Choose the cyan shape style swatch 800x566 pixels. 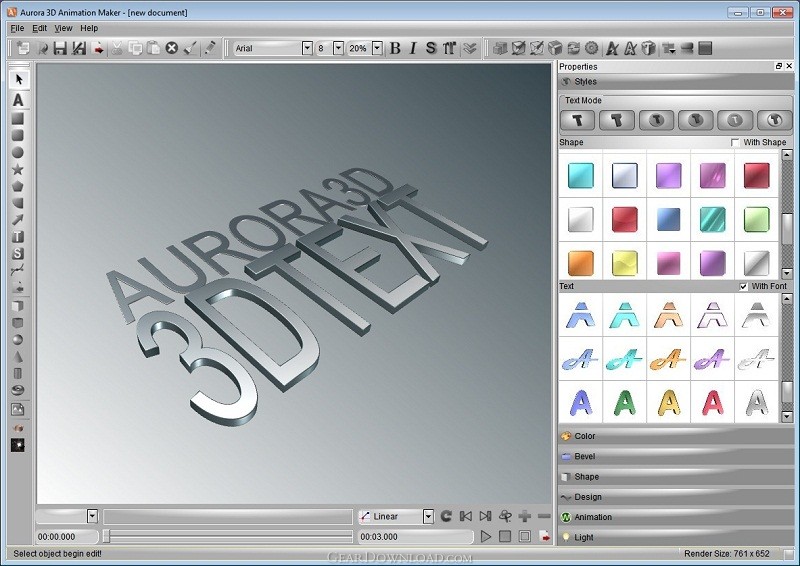click(581, 176)
